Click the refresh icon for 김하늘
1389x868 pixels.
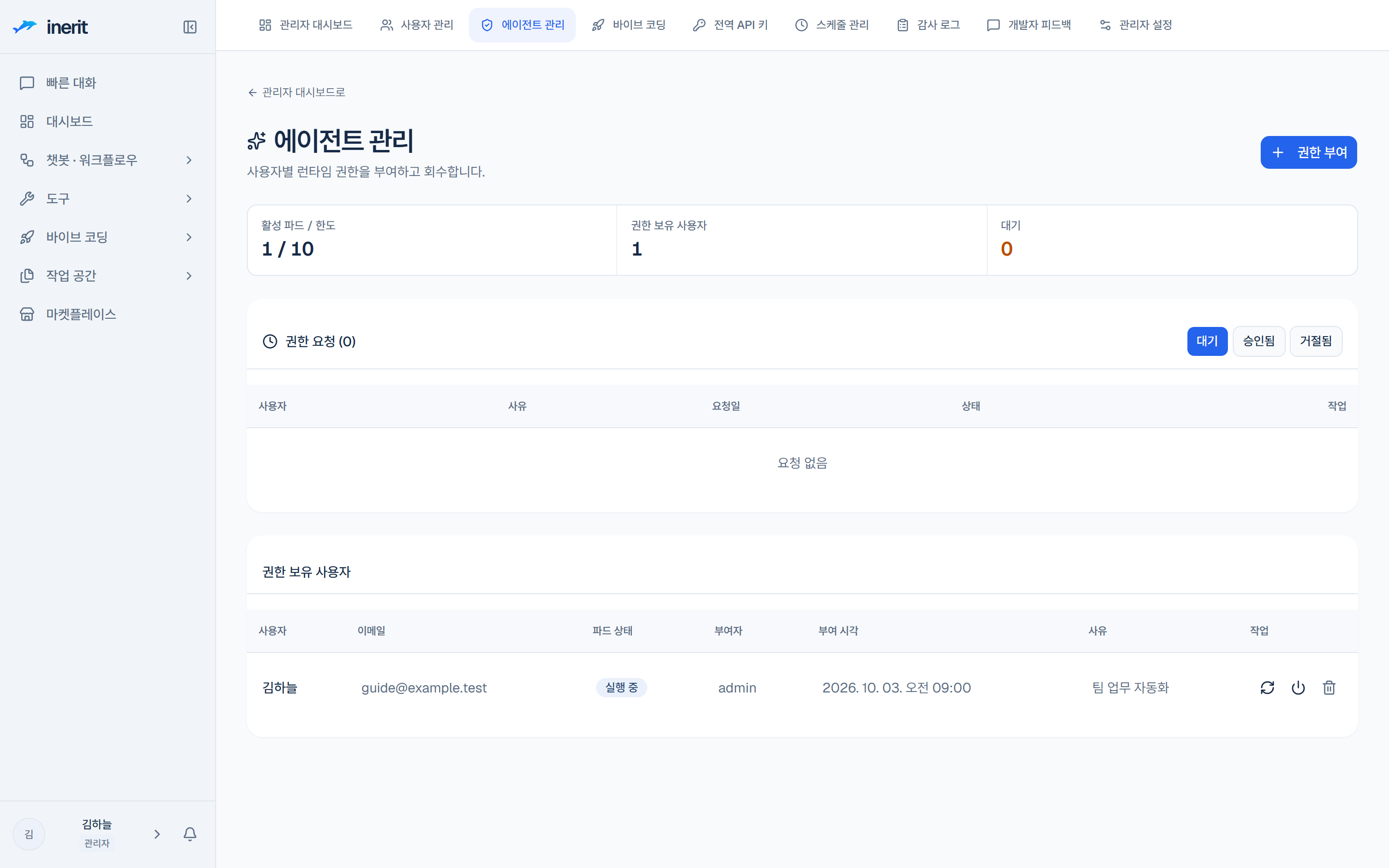point(1267,687)
